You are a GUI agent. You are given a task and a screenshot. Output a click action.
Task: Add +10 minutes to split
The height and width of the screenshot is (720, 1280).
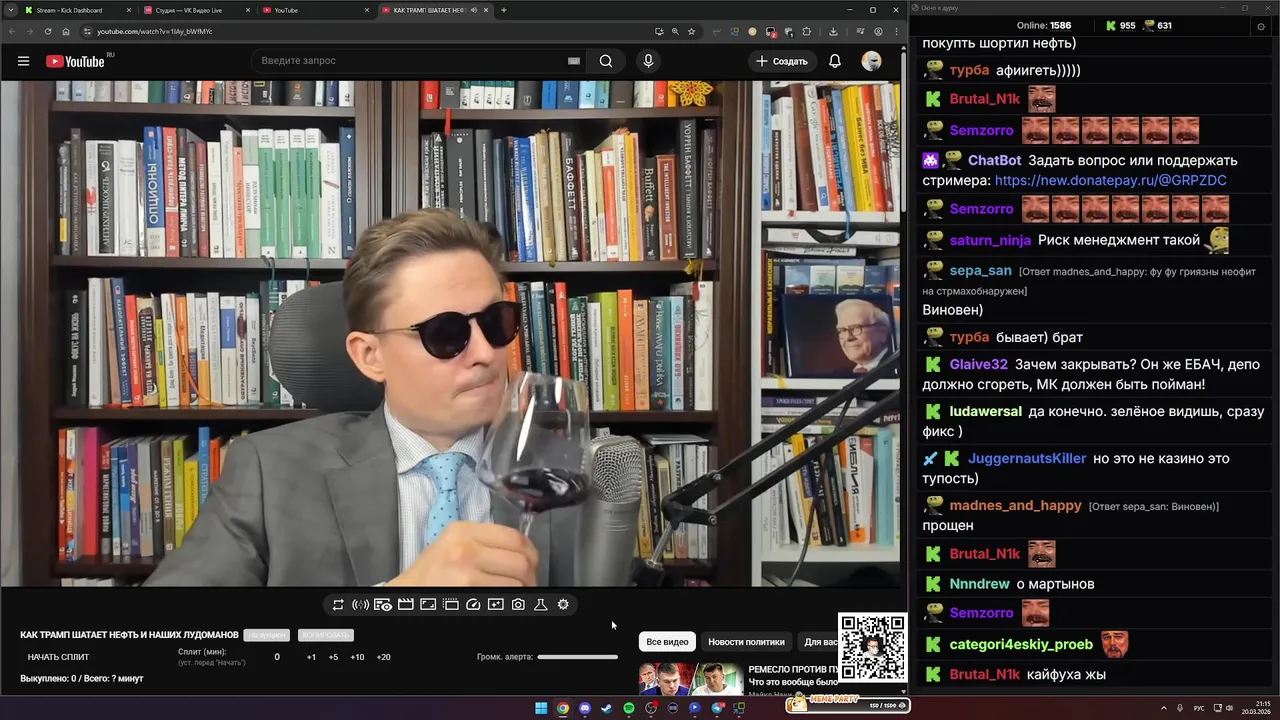[357, 657]
